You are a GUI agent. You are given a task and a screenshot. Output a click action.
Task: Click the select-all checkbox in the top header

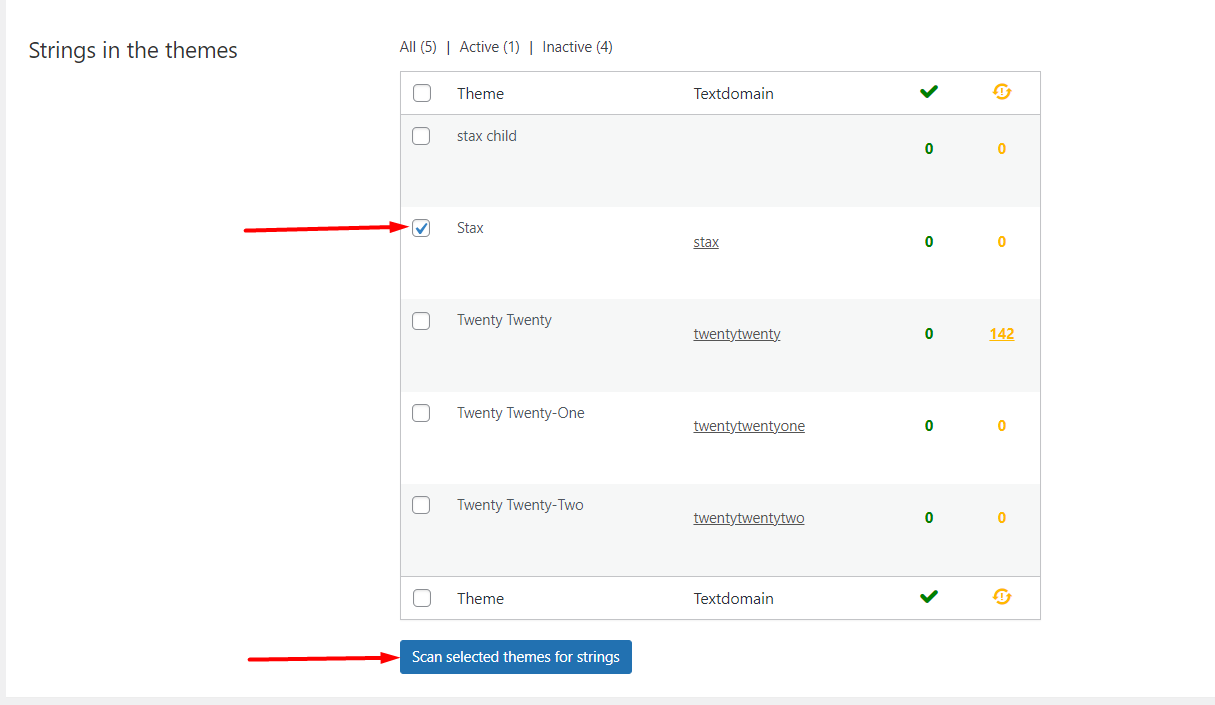coord(421,92)
